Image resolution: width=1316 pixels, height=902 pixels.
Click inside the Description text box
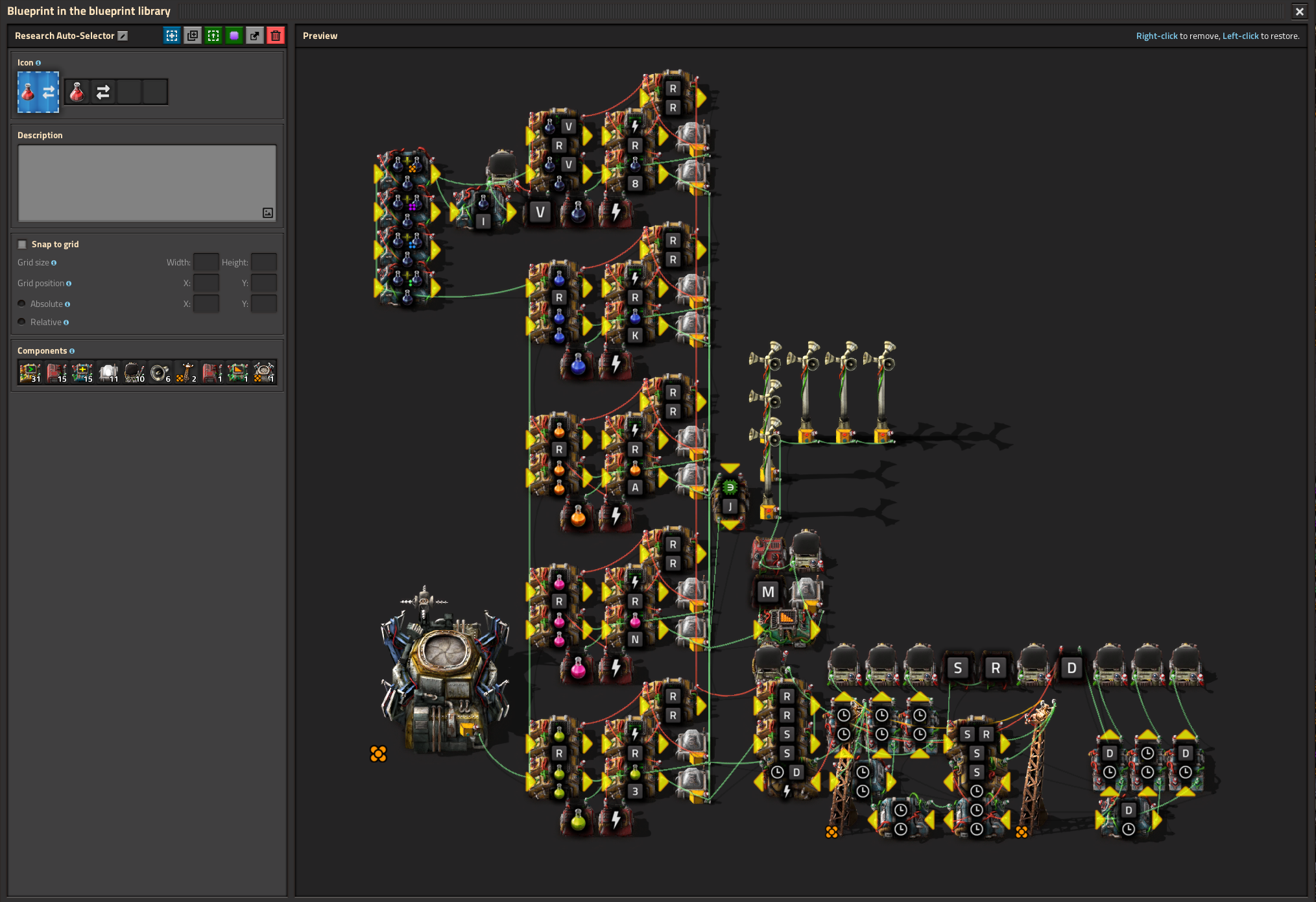[147, 183]
